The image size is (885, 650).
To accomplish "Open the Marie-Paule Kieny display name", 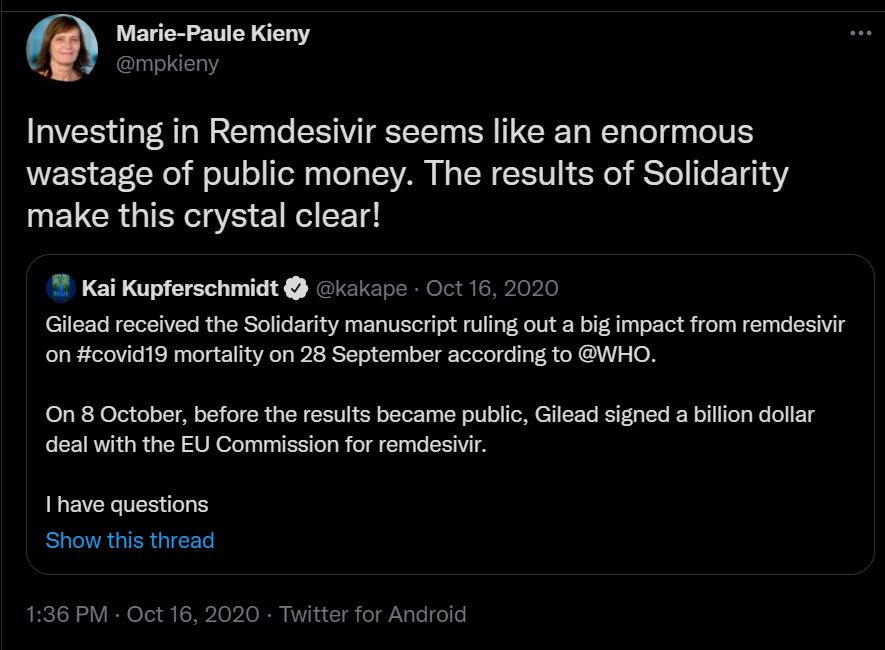I will 213,33.
